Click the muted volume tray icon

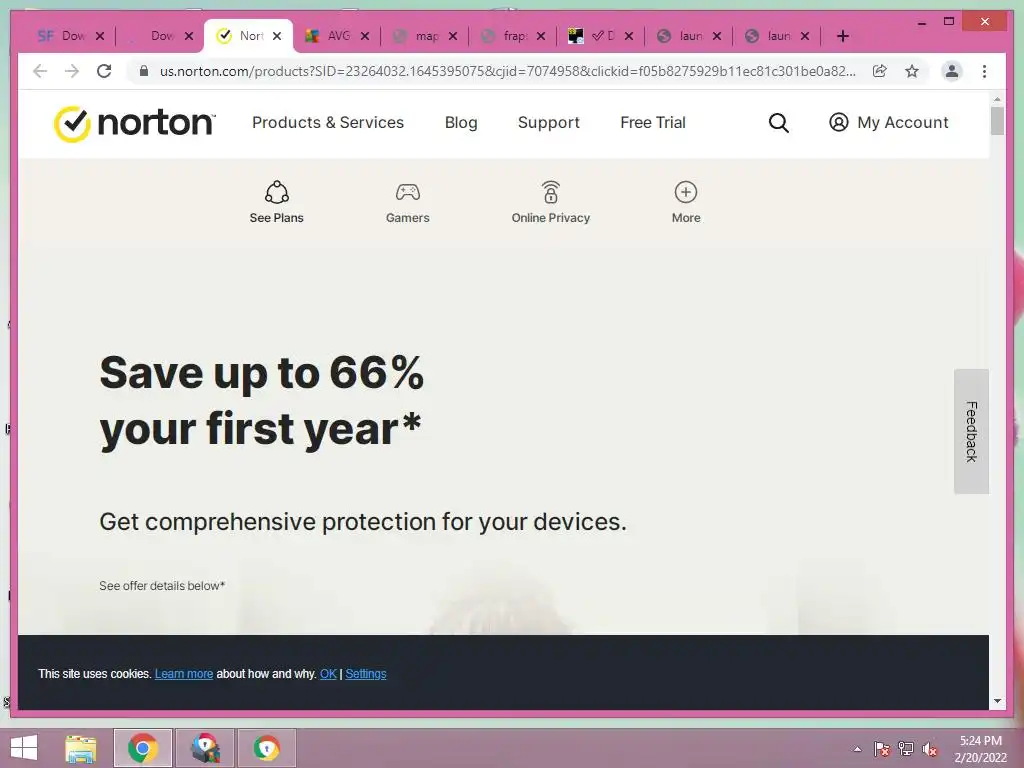pos(930,749)
